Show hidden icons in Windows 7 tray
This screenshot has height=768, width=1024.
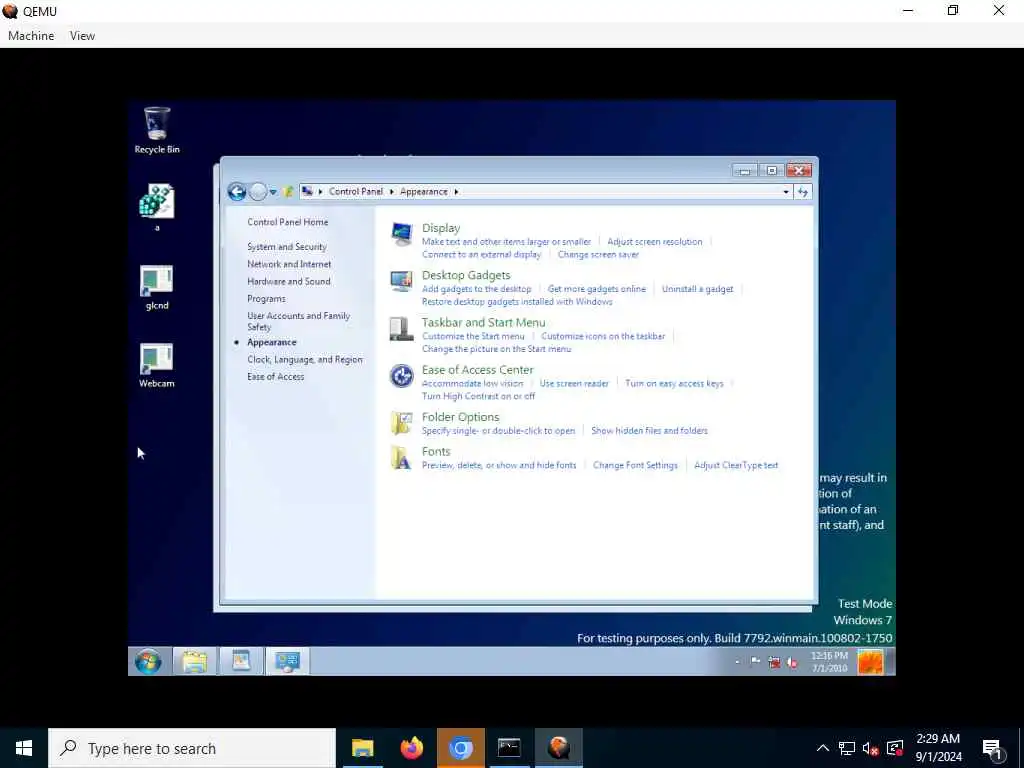coord(737,662)
